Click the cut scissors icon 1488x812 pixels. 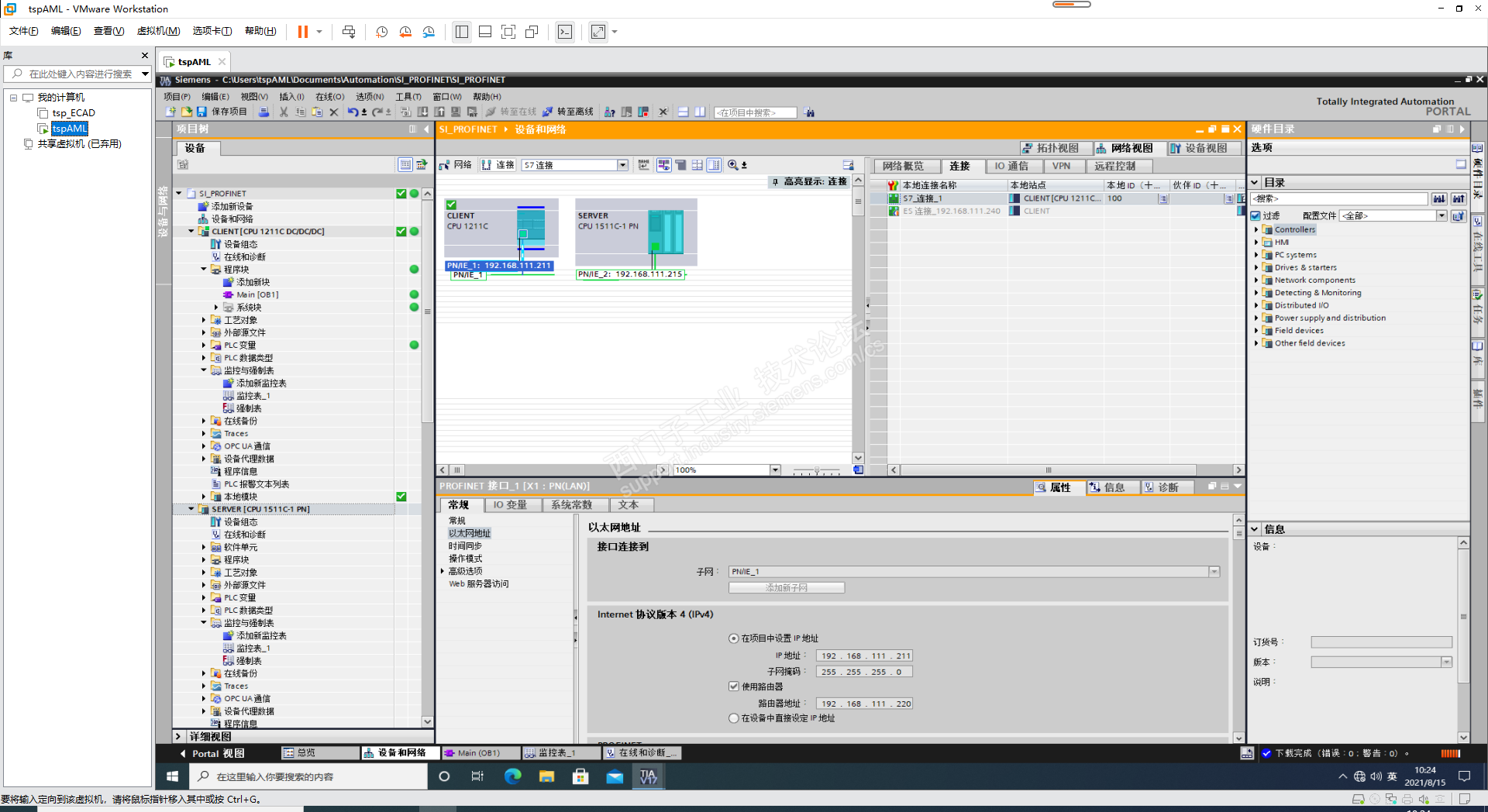pos(284,112)
